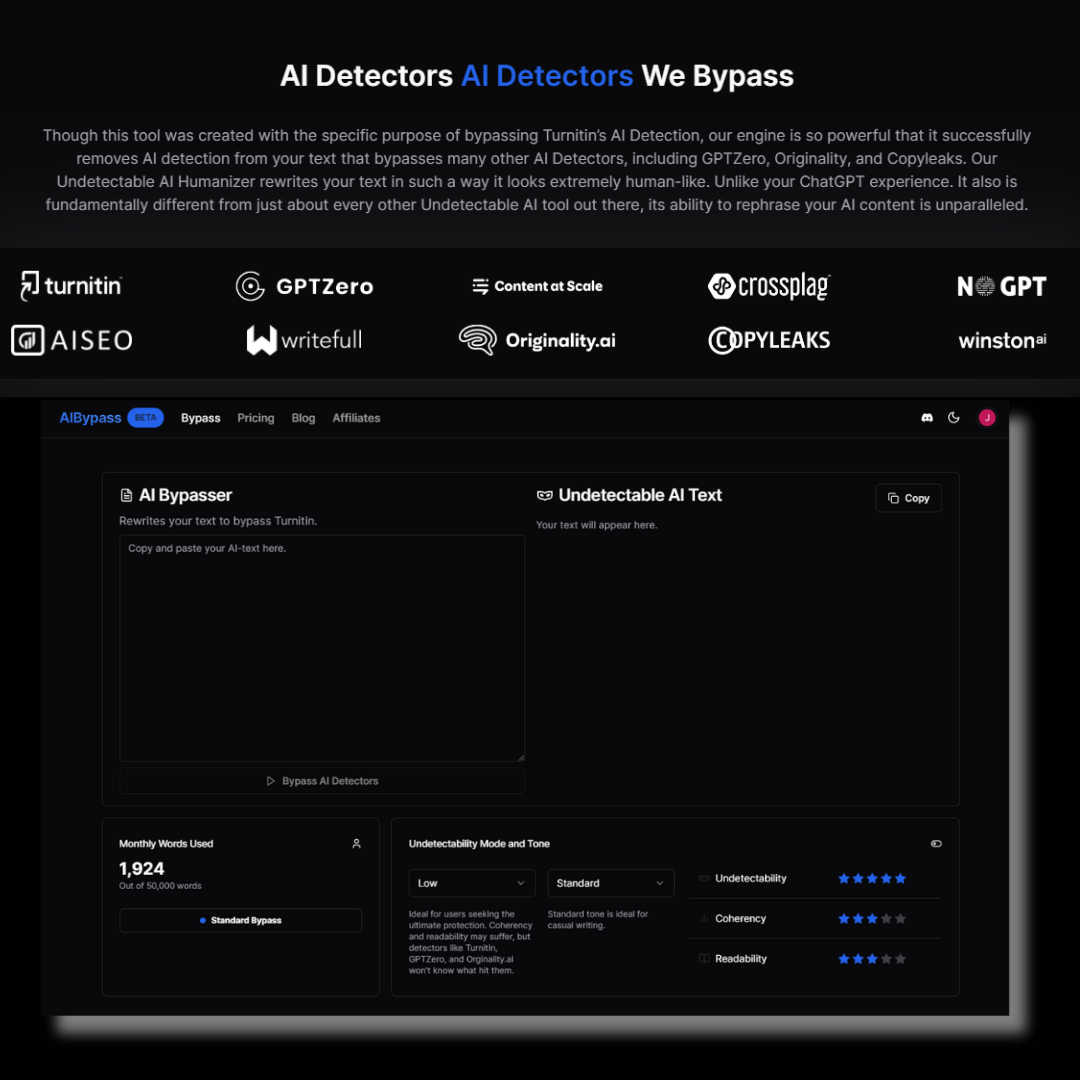Viewport: 1080px width, 1080px height.
Task: Open the Standard tone dropdown
Action: [611, 883]
